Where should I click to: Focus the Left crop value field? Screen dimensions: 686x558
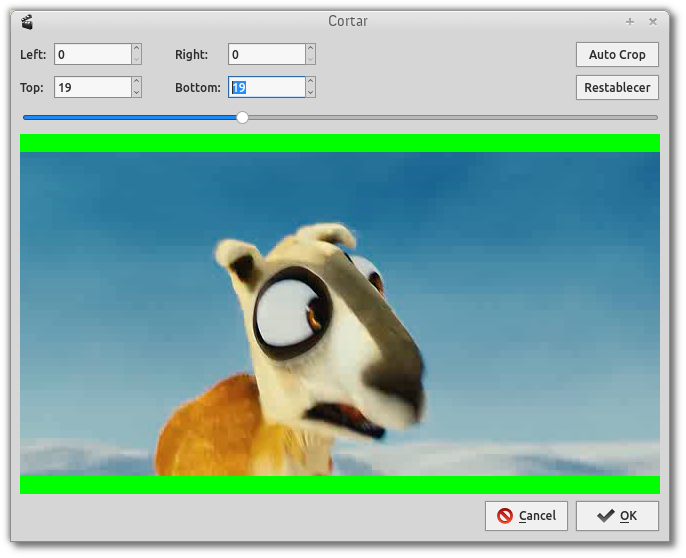[93, 54]
